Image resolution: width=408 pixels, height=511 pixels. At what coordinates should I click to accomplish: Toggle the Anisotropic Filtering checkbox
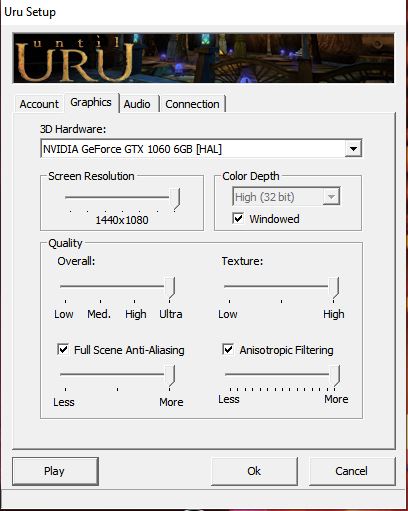[x=228, y=349]
